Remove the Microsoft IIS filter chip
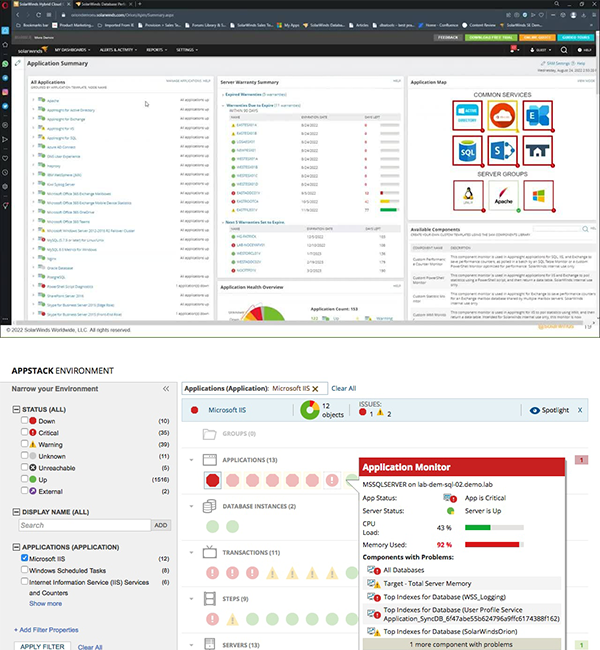Image resolution: width=600 pixels, height=650 pixels. (x=316, y=389)
